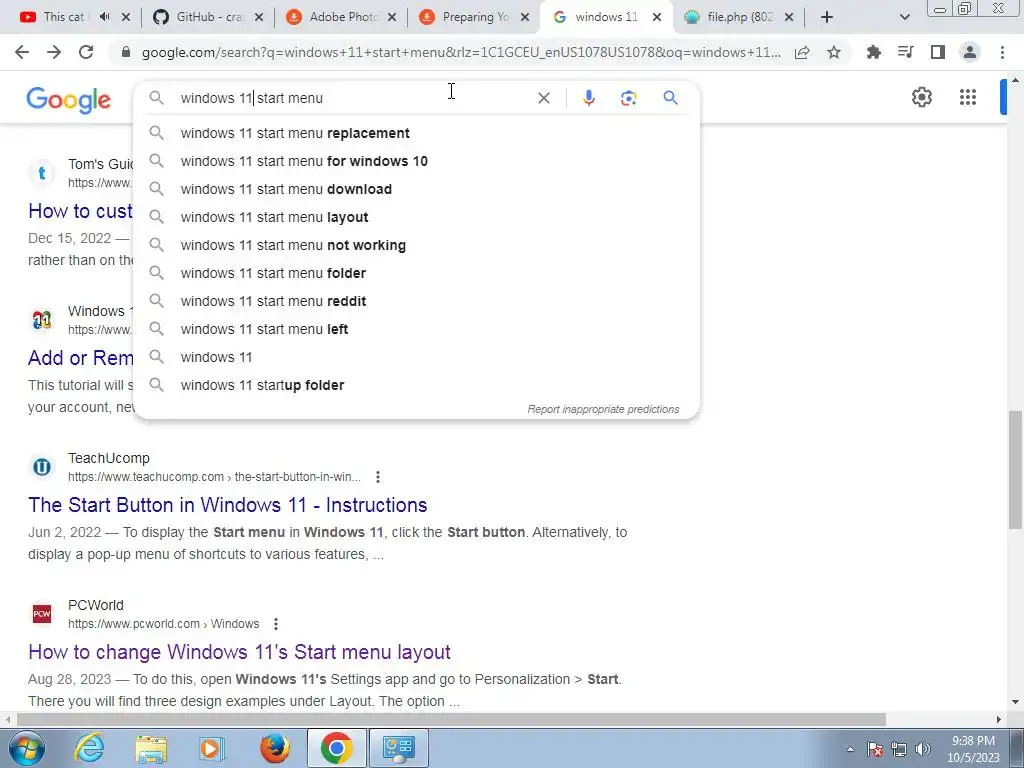Choose suggestion 'start menu download'
This screenshot has width=1024, height=768.
pyautogui.click(x=416, y=189)
